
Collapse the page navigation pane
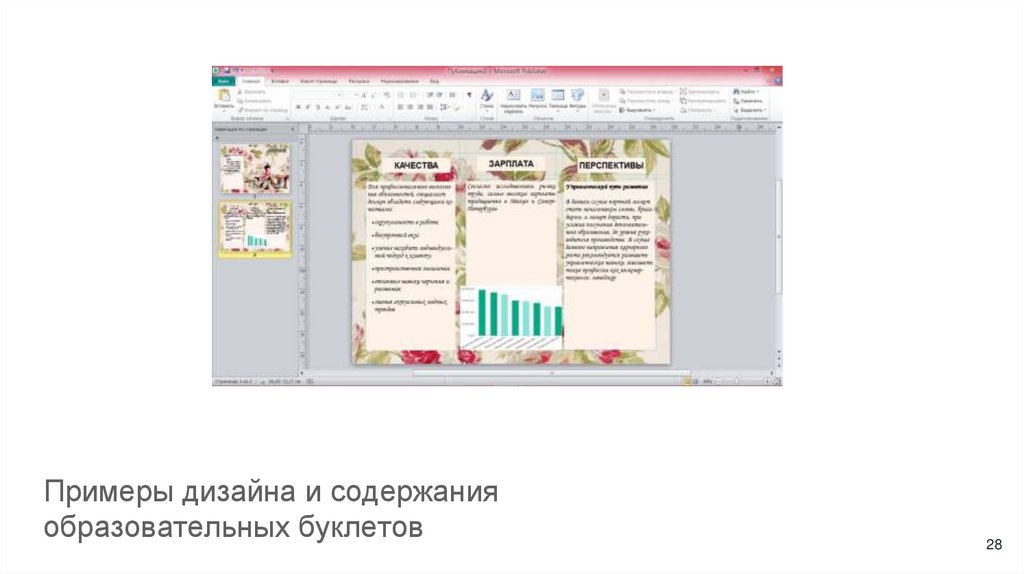292,129
